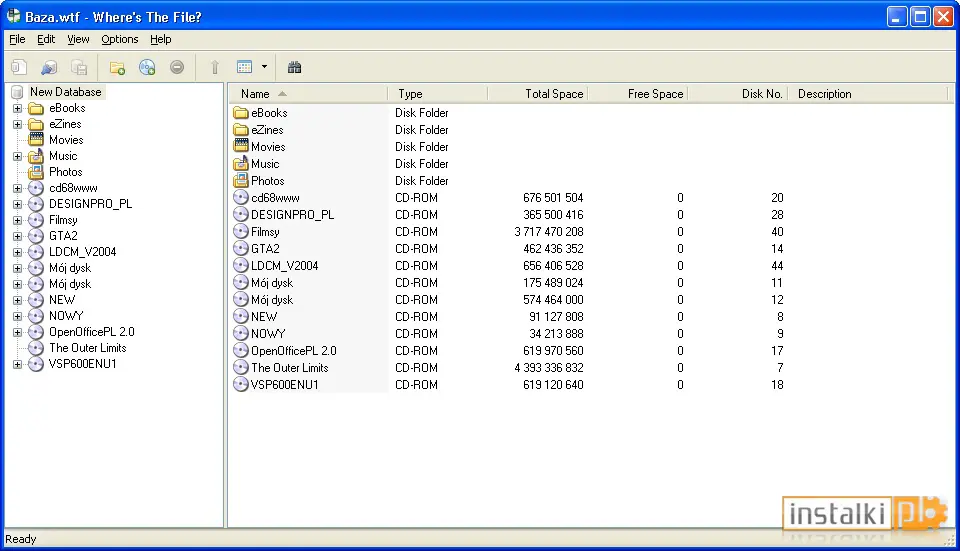
Task: Select the Views list layout button
Action: tap(245, 67)
